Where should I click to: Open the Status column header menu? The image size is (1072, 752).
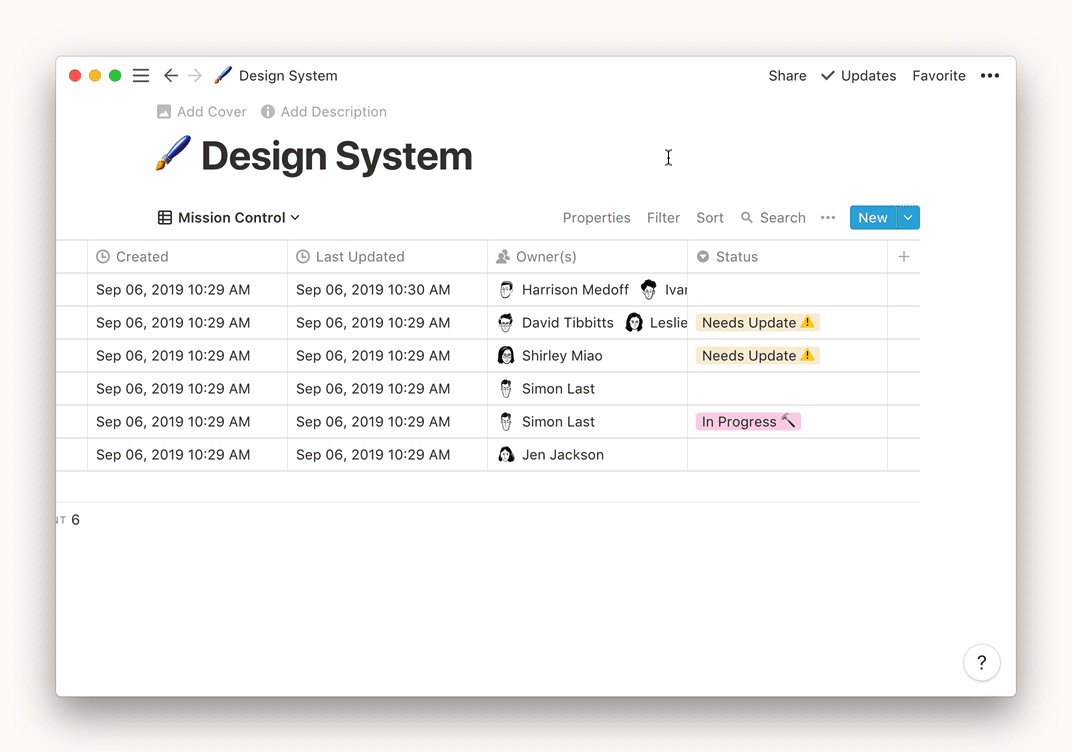(736, 257)
